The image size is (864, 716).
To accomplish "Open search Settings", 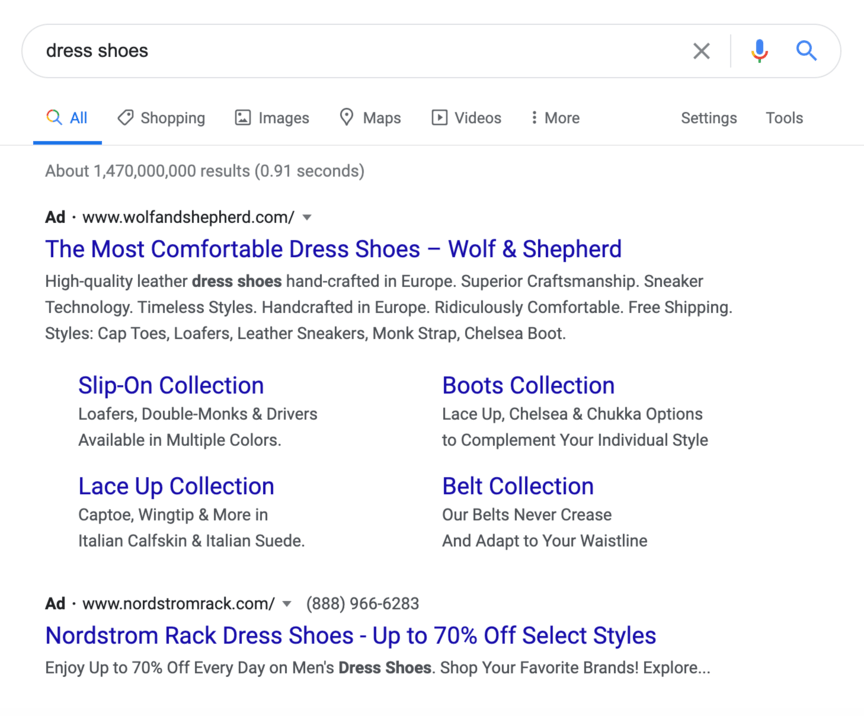I will 709,118.
